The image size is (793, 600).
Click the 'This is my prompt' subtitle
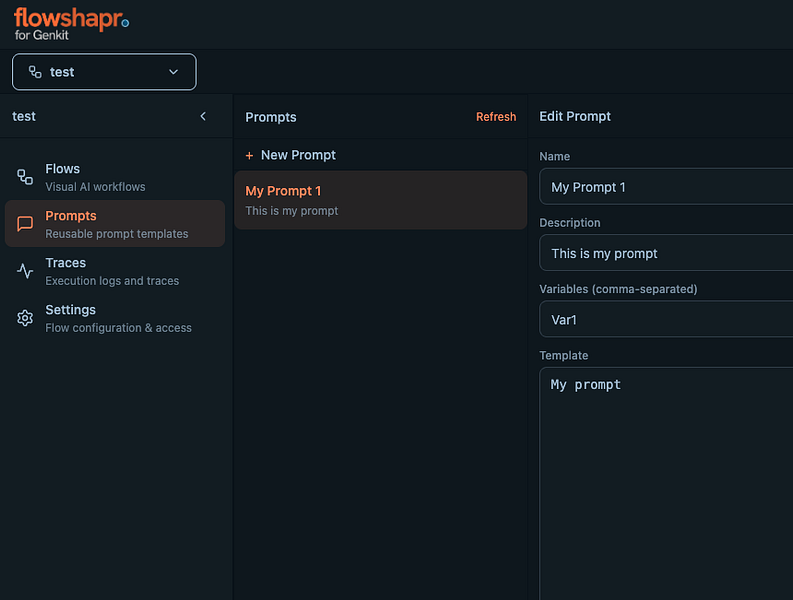click(x=292, y=211)
